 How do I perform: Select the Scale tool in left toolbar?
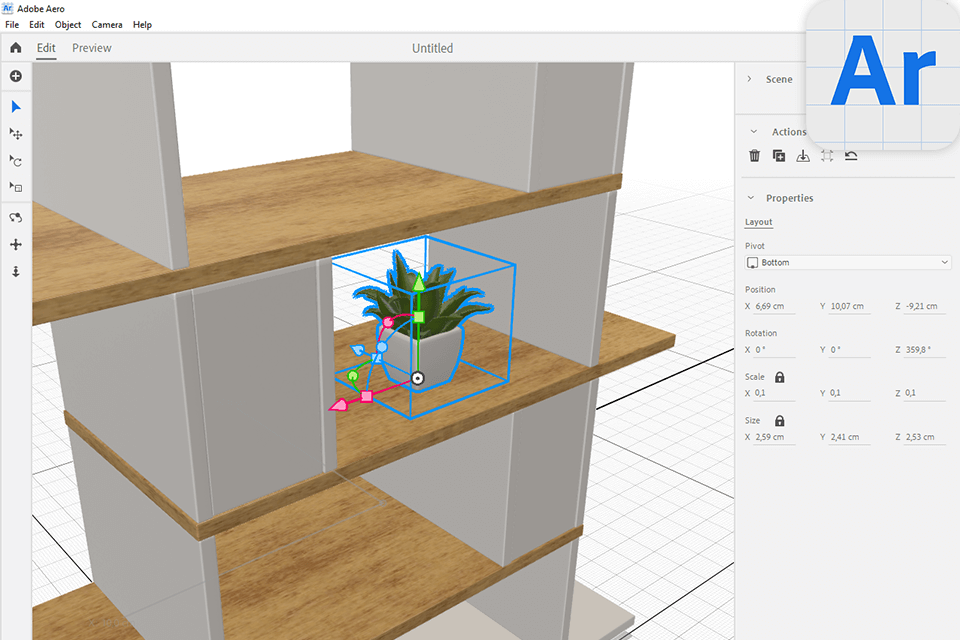pyautogui.click(x=15, y=188)
